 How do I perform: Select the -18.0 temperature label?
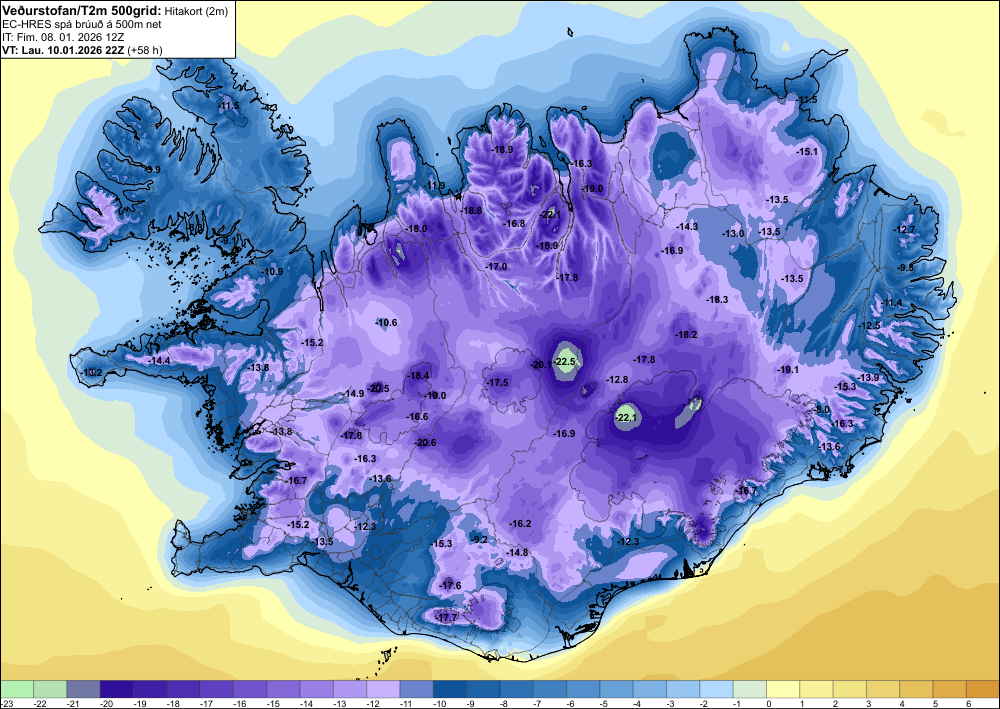pos(416,228)
